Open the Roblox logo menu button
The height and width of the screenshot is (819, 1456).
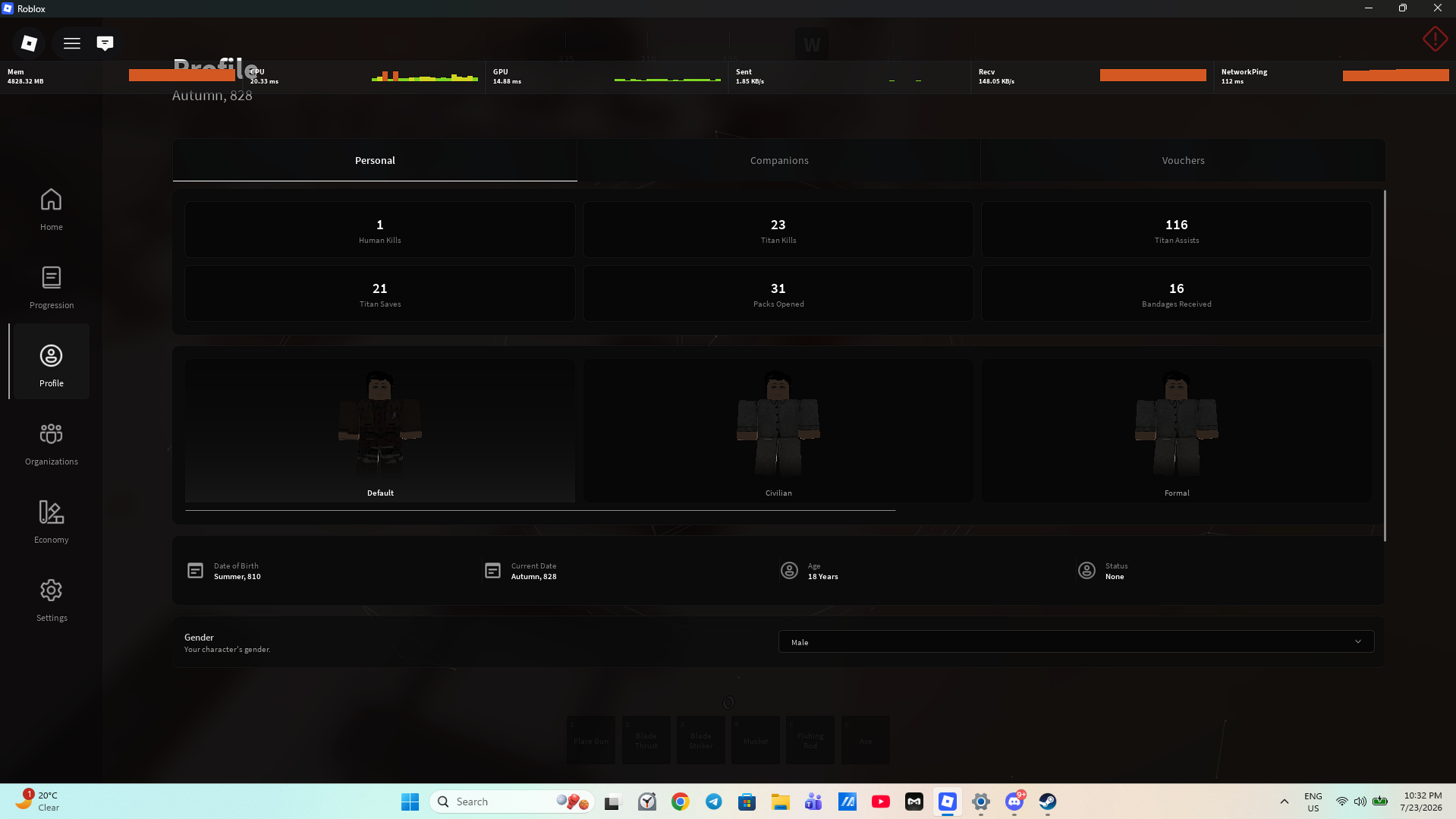point(29,43)
